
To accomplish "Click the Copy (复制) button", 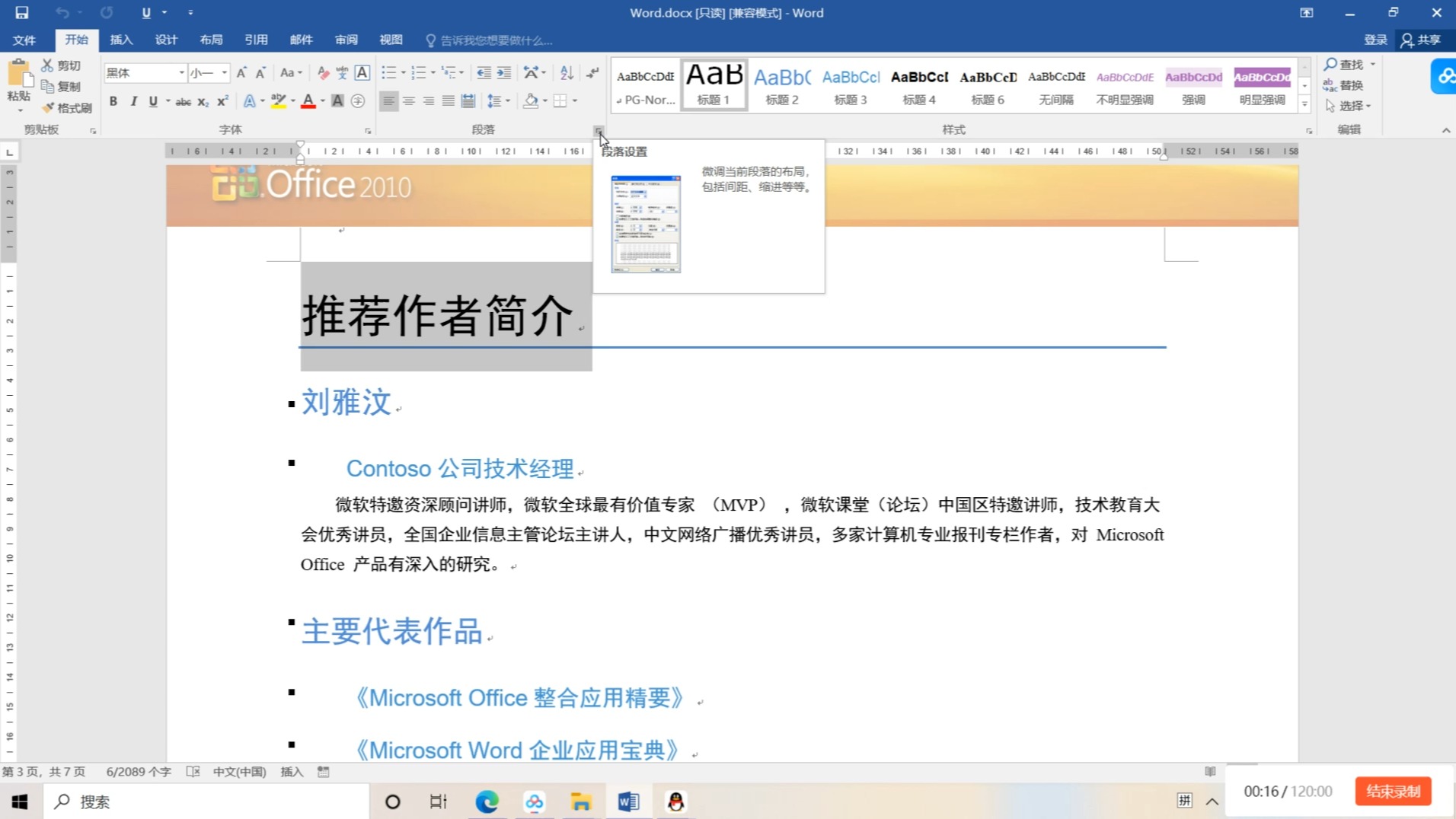I will 61,87.
